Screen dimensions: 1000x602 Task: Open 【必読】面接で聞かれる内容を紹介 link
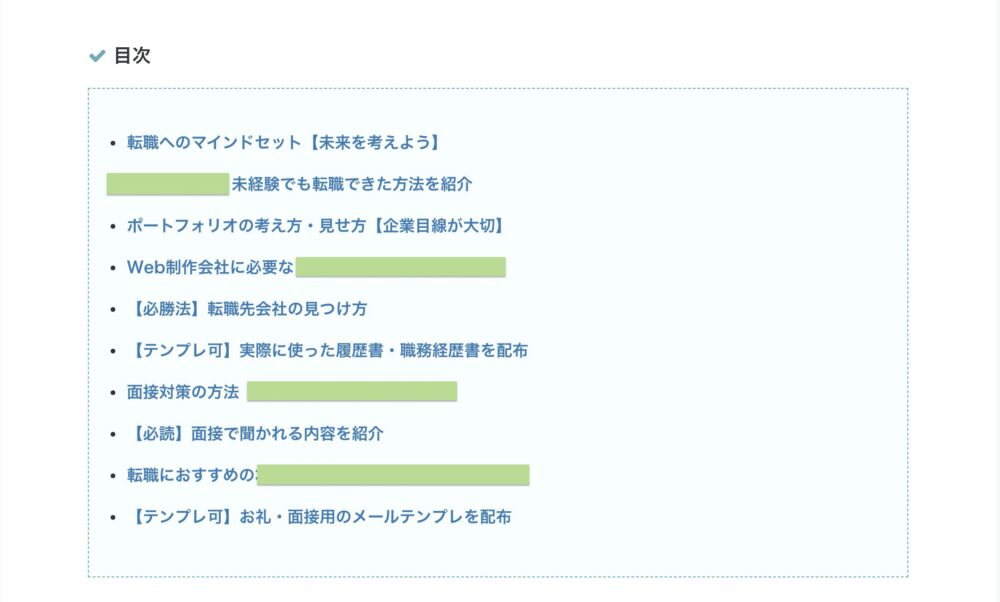point(255,434)
